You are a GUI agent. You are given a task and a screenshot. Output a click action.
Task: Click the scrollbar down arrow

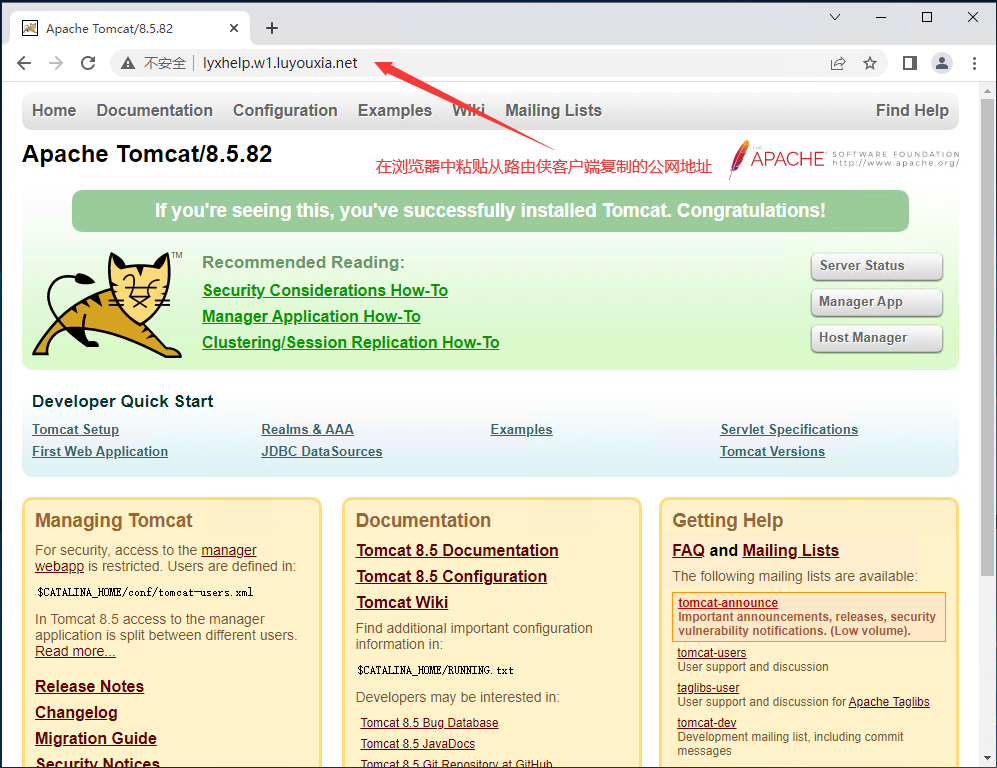987,758
